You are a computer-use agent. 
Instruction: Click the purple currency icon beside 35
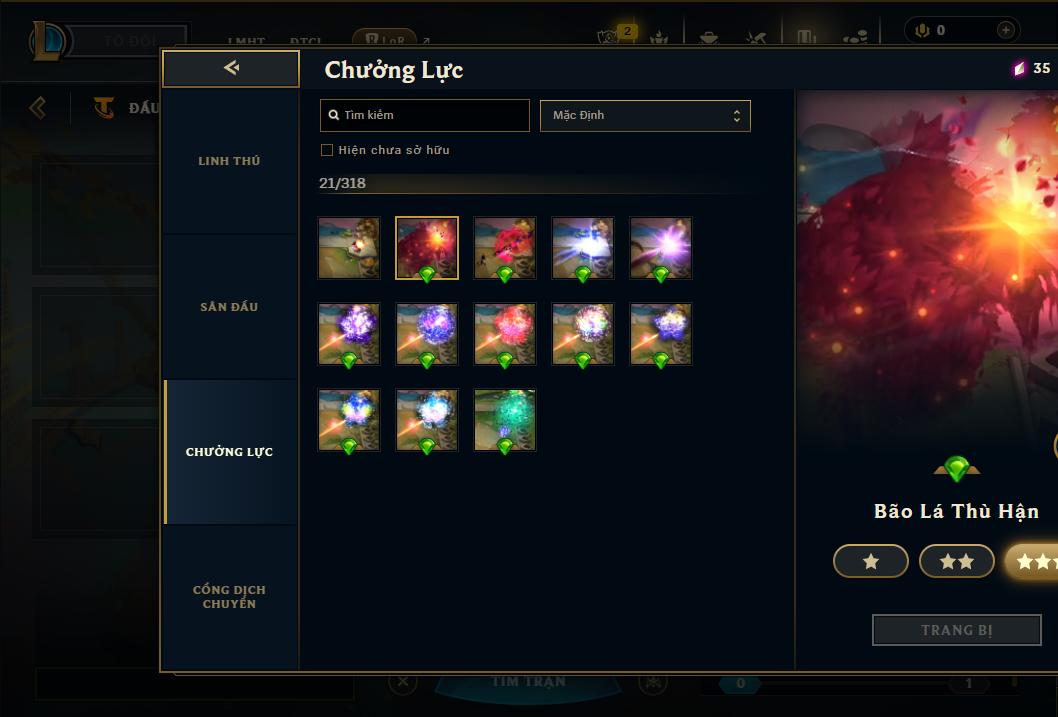pos(1020,68)
